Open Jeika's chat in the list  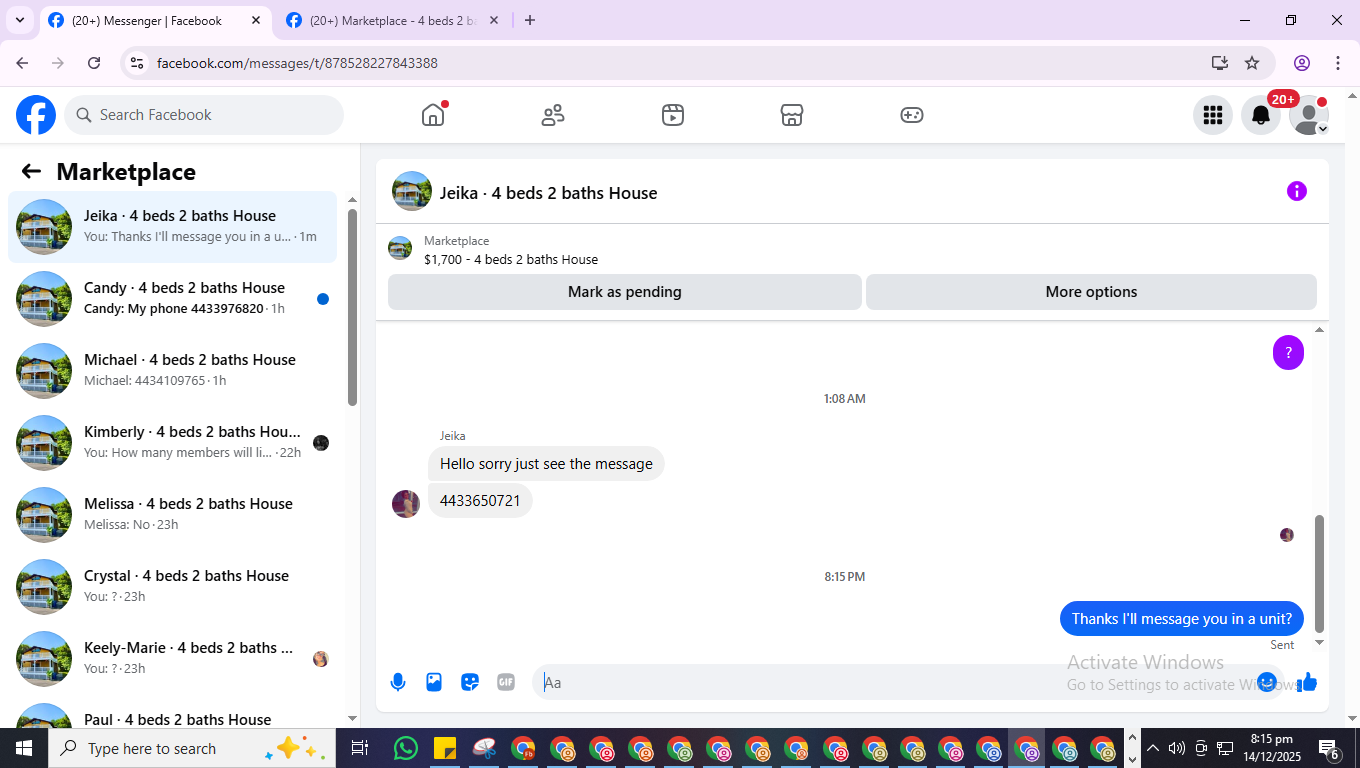172,227
